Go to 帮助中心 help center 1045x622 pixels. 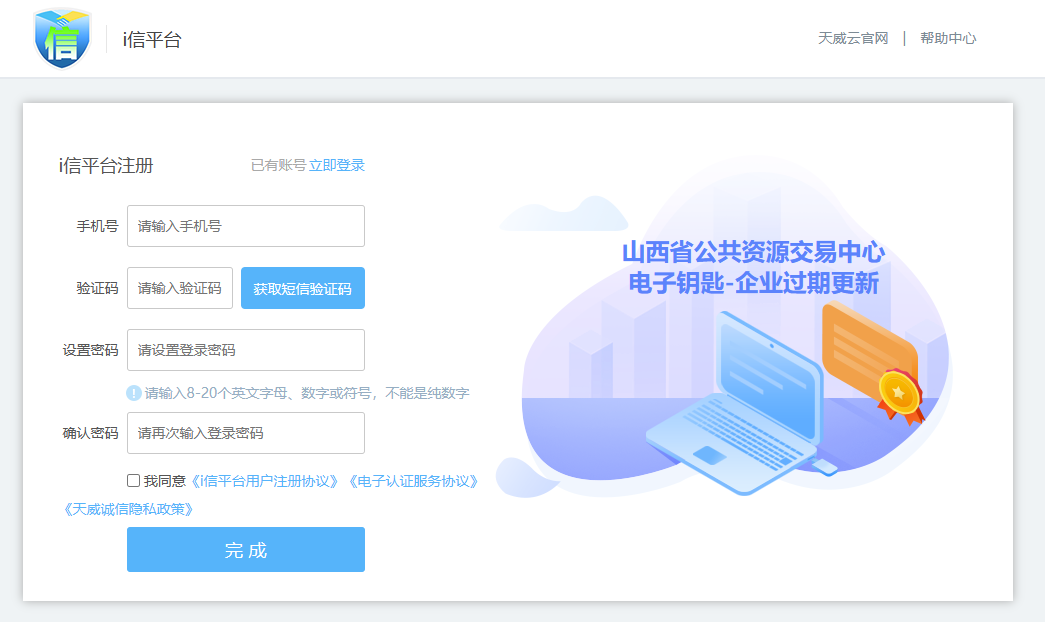(948, 38)
